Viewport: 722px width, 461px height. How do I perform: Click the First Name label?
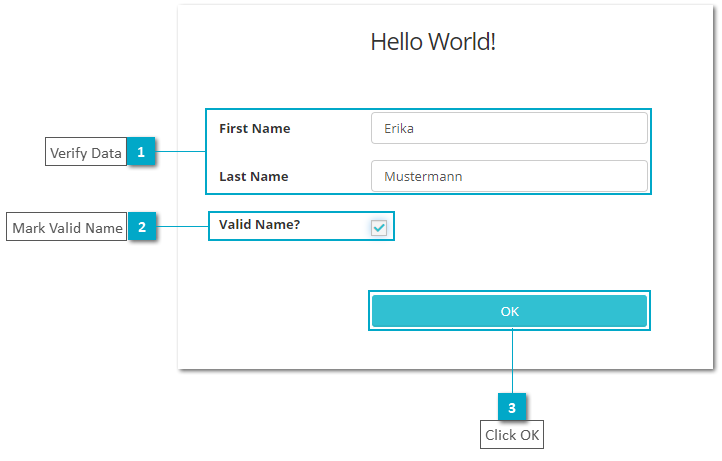(255, 128)
